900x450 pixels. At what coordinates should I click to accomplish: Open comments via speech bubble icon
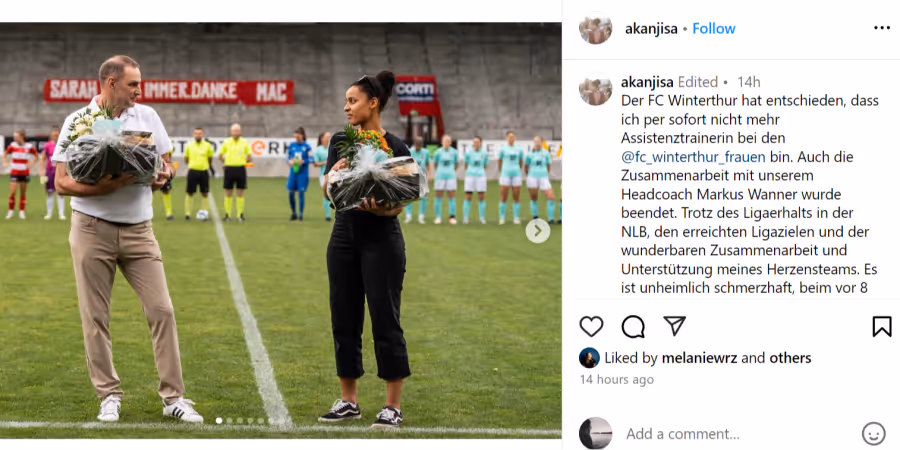(633, 327)
